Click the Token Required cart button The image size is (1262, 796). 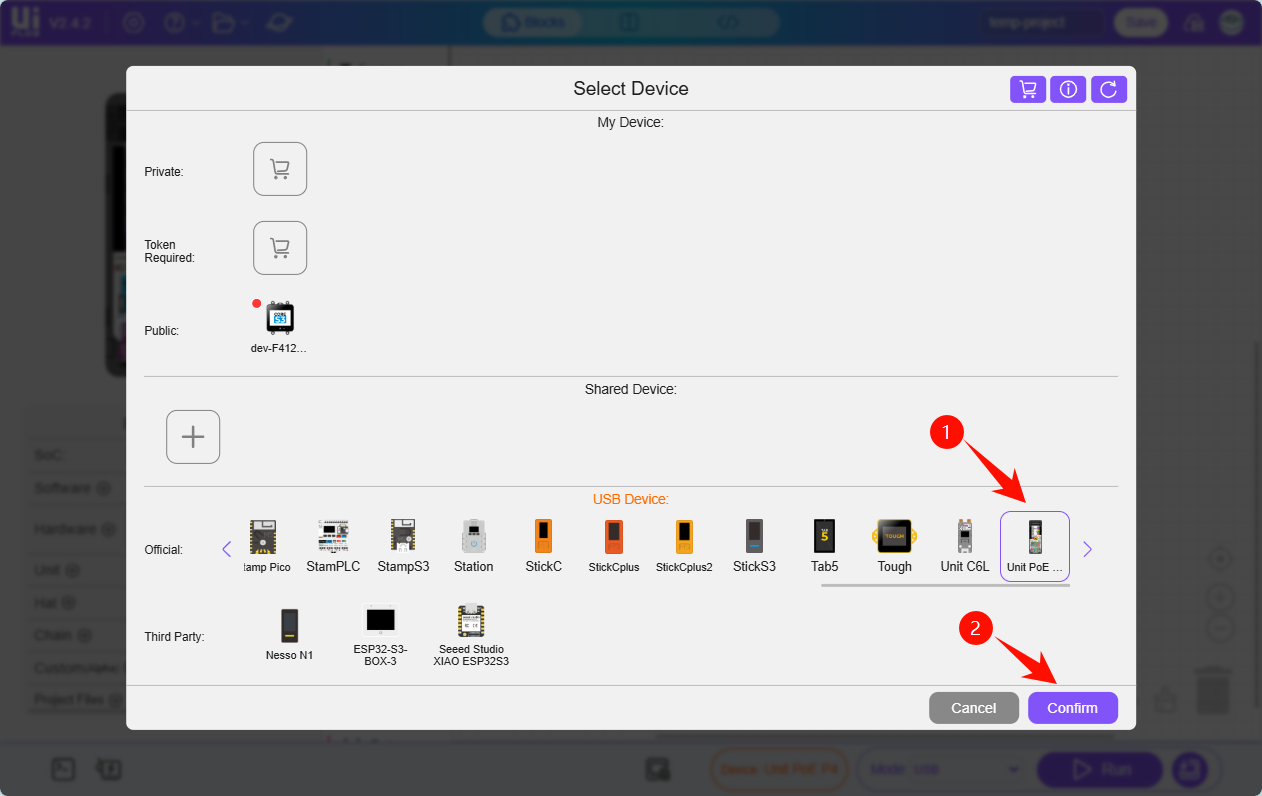pyautogui.click(x=280, y=248)
